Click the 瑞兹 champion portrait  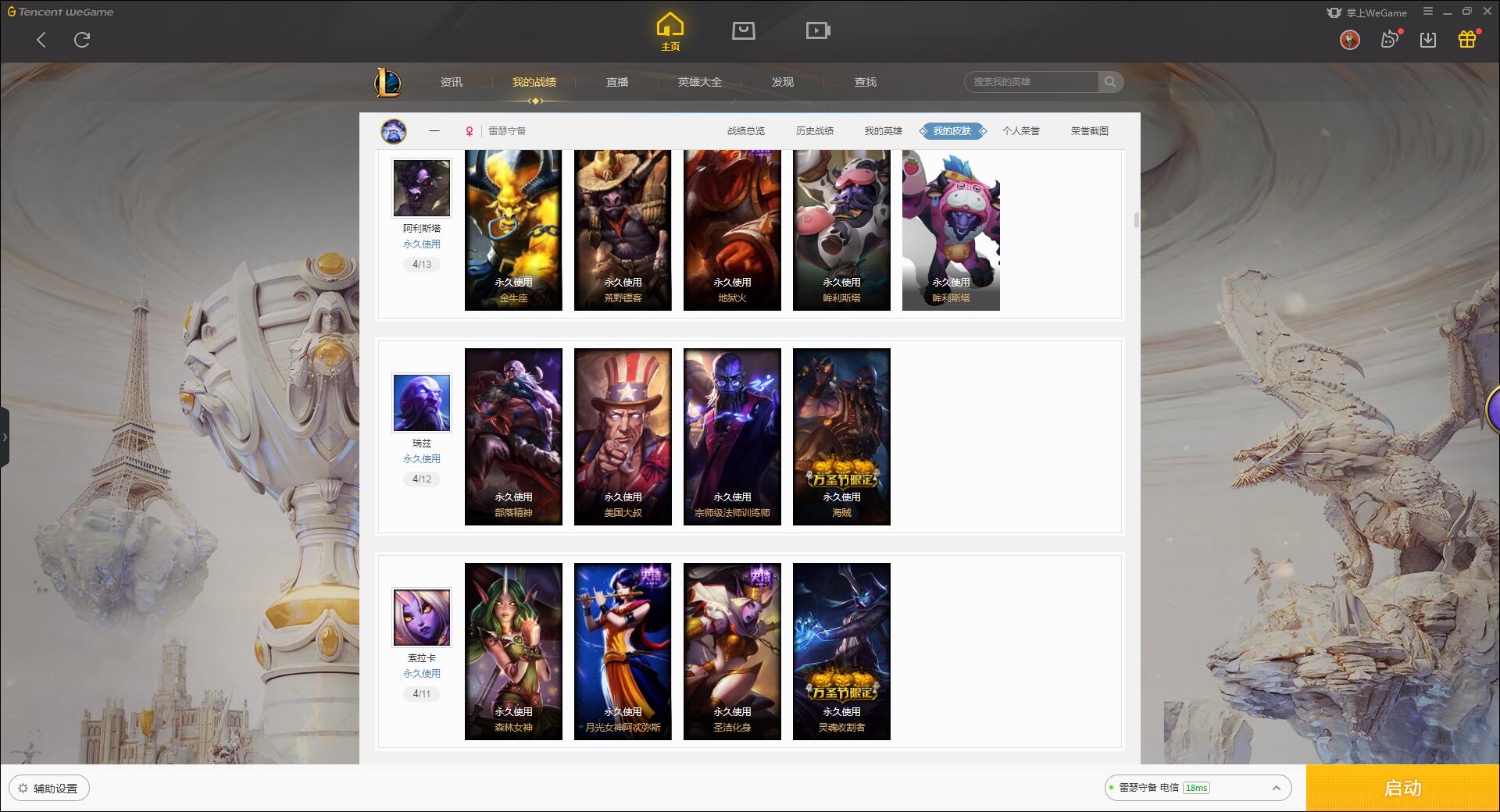422,403
